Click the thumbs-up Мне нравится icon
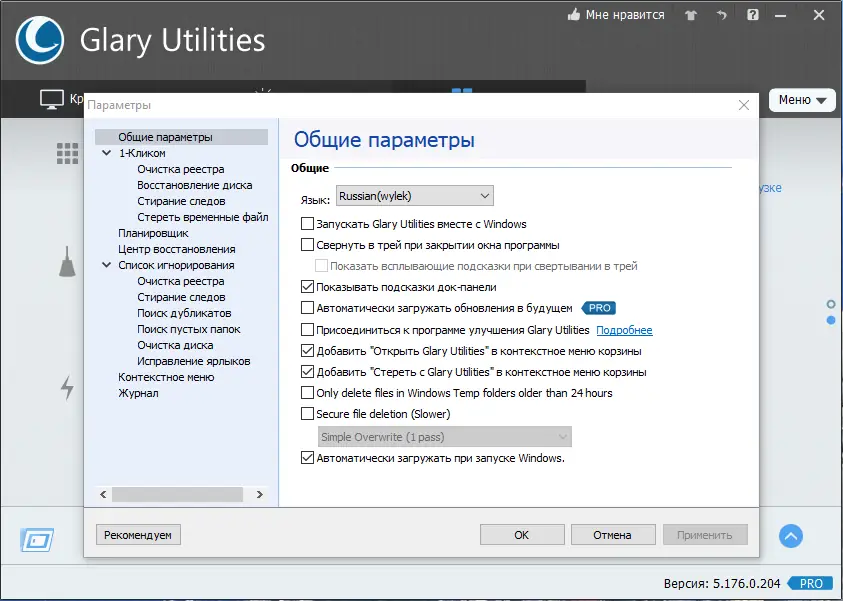 pos(575,15)
